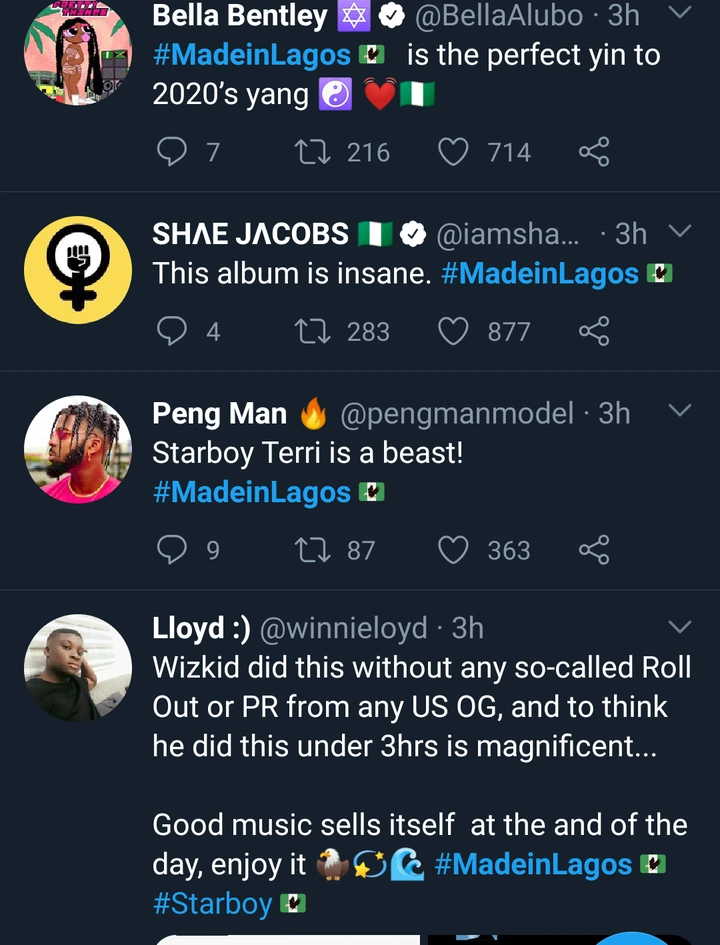Image resolution: width=720 pixels, height=945 pixels.
Task: Reply to Peng Man's tweet
Action: coord(173,550)
